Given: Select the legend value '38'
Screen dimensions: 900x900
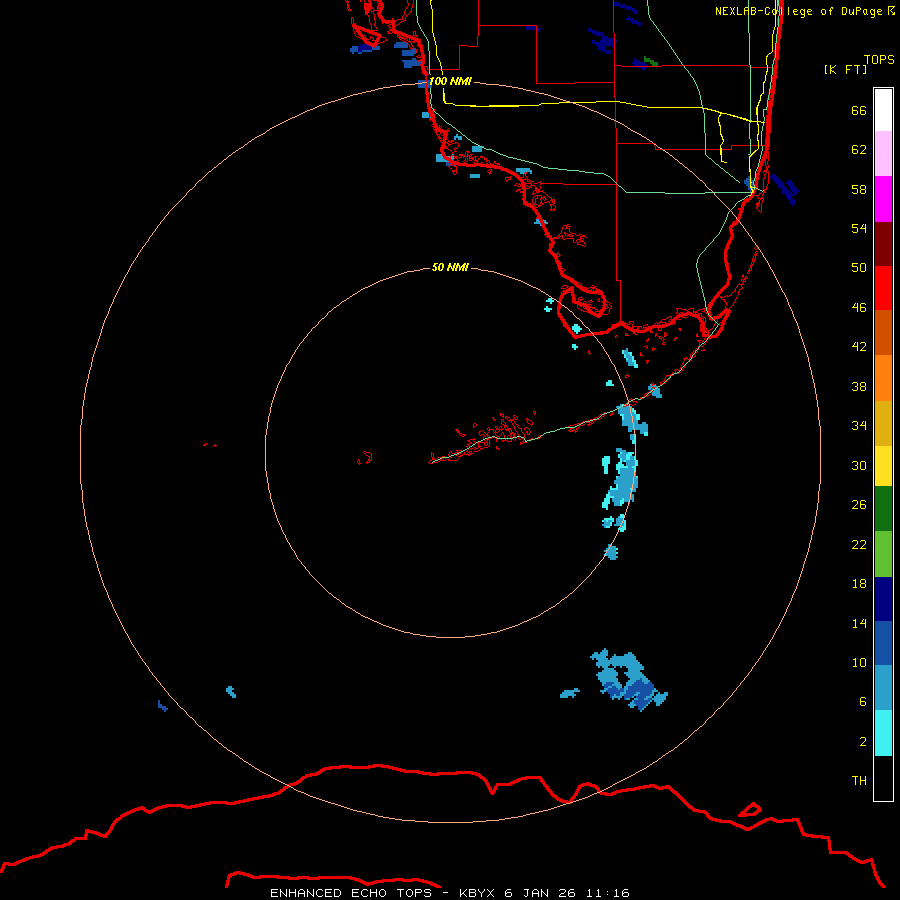Looking at the screenshot, I should [x=859, y=386].
